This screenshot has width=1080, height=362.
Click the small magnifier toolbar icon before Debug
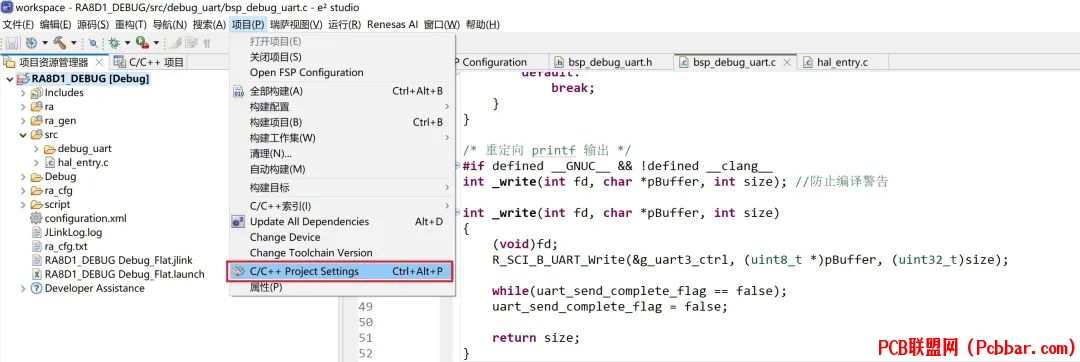pyautogui.click(x=93, y=43)
